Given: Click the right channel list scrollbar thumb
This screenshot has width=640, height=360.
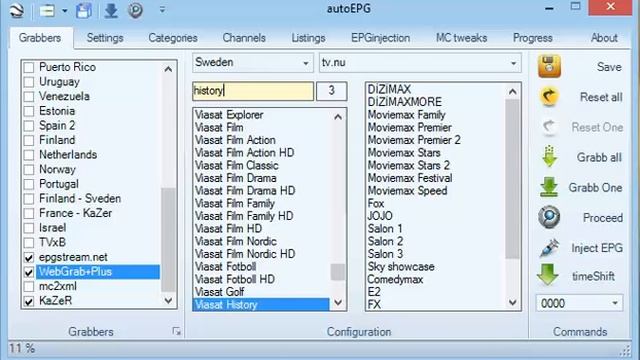Looking at the screenshot, I should [x=512, y=179].
